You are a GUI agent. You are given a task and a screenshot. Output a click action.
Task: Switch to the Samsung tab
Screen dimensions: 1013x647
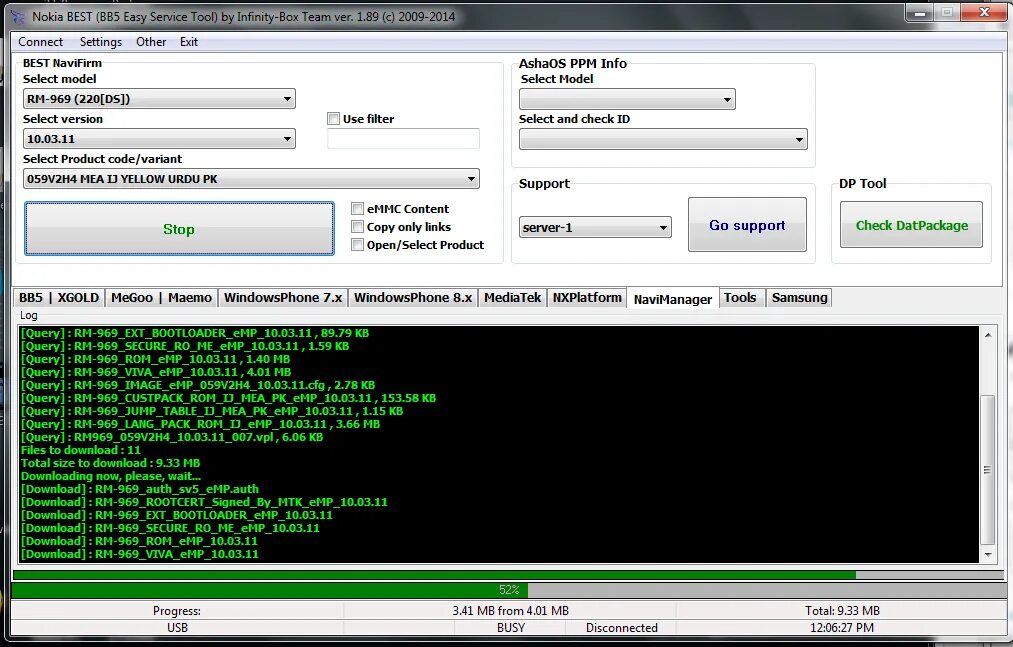[799, 298]
